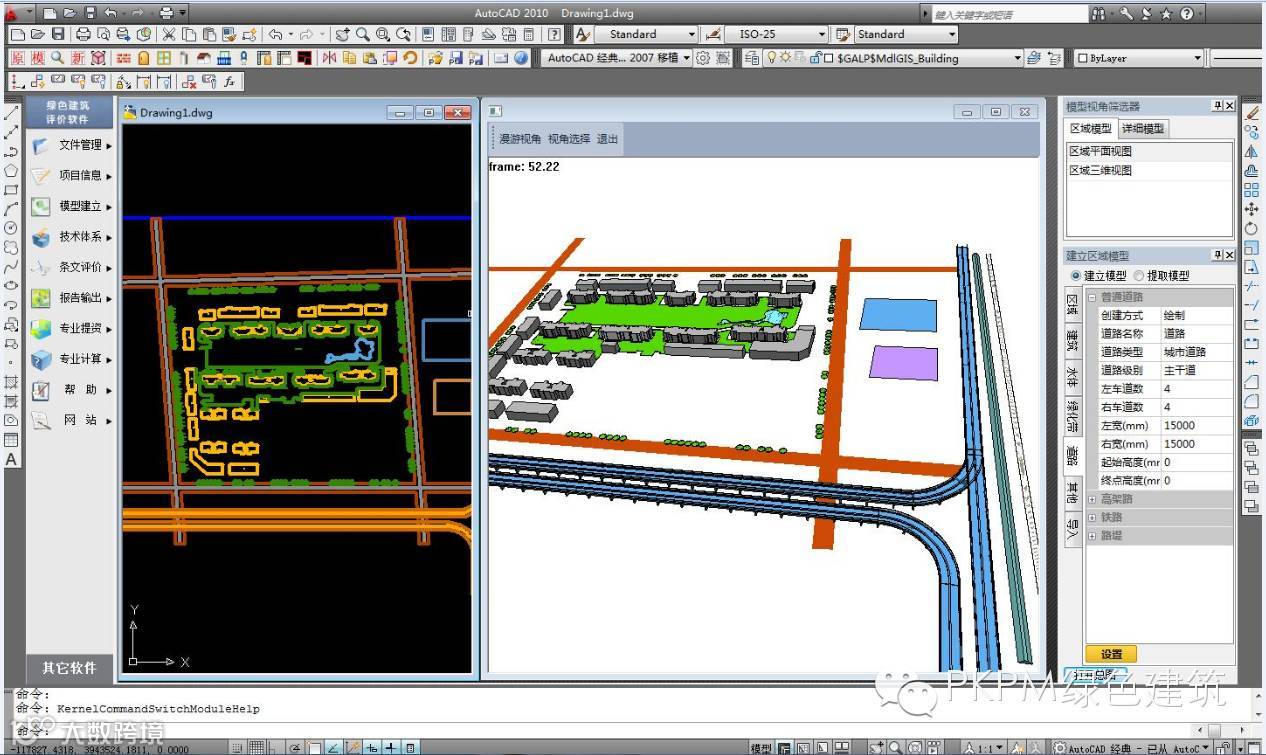Image resolution: width=1266 pixels, height=755 pixels.
Task: Click the red '模' toolbar icon
Action: point(38,58)
